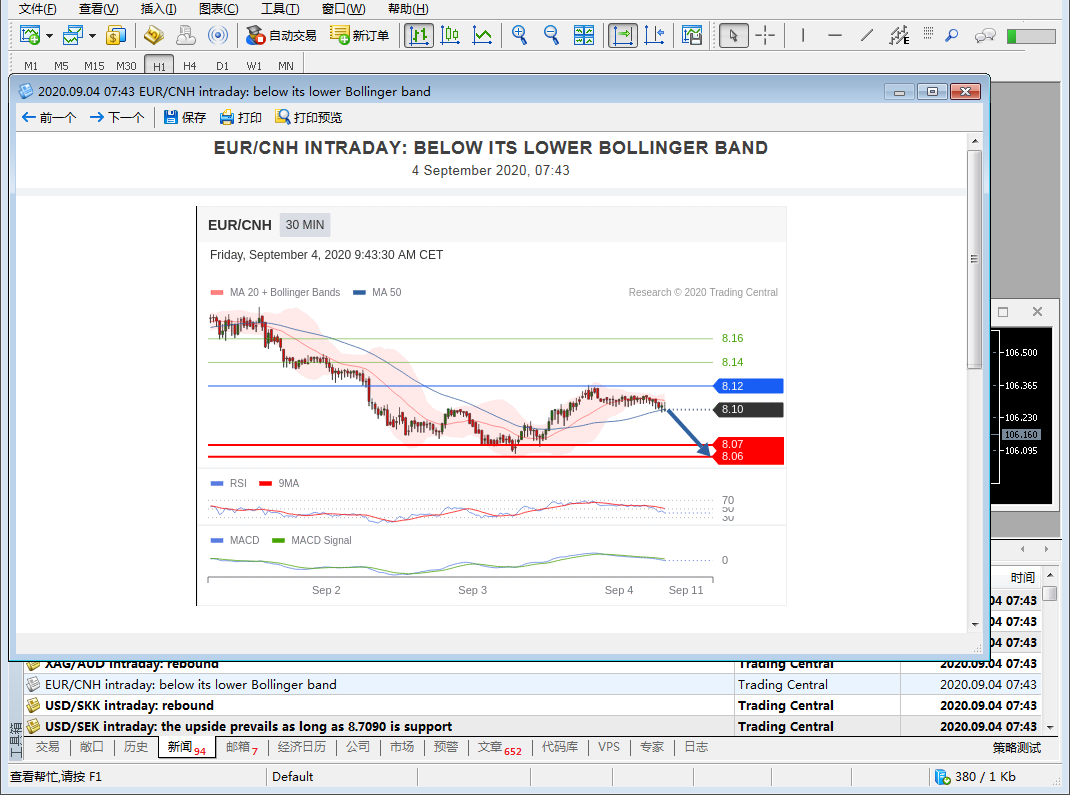Select the M1 timeframe
Image resolution: width=1070 pixels, height=795 pixels.
tap(31, 66)
